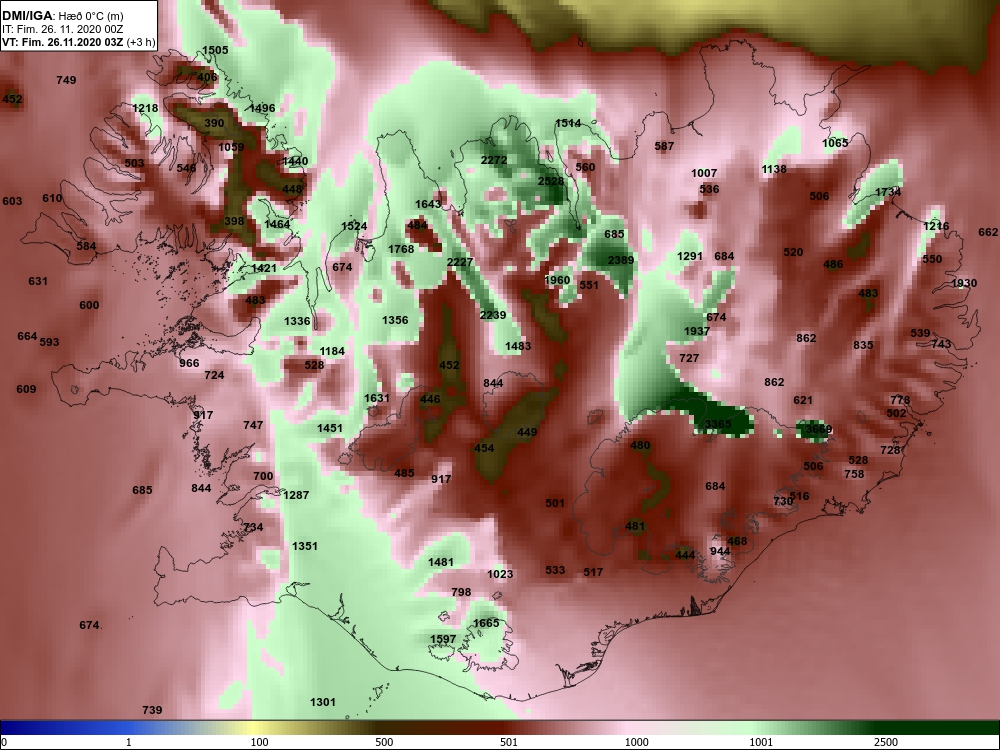Screen dimensions: 1000x750
Task: Click the map value 390
Action: pyautogui.click(x=214, y=124)
